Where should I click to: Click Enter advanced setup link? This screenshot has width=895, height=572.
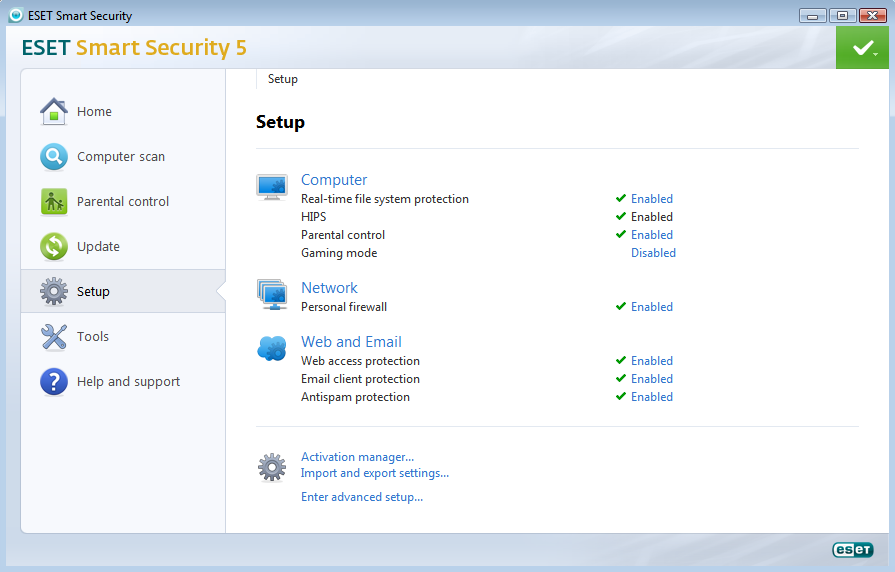[x=362, y=497]
